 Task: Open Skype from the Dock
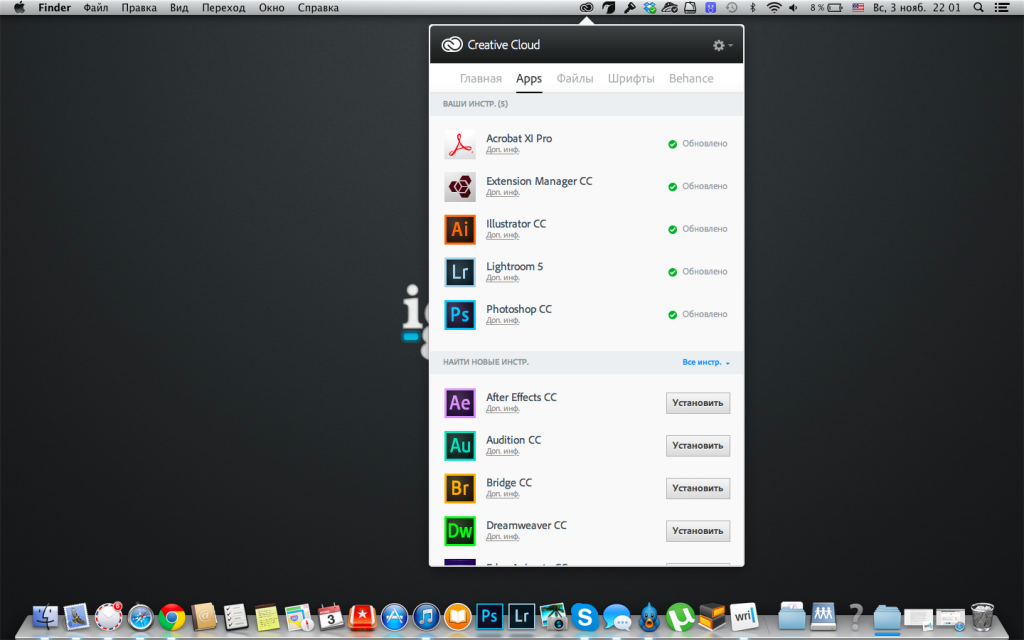point(584,616)
